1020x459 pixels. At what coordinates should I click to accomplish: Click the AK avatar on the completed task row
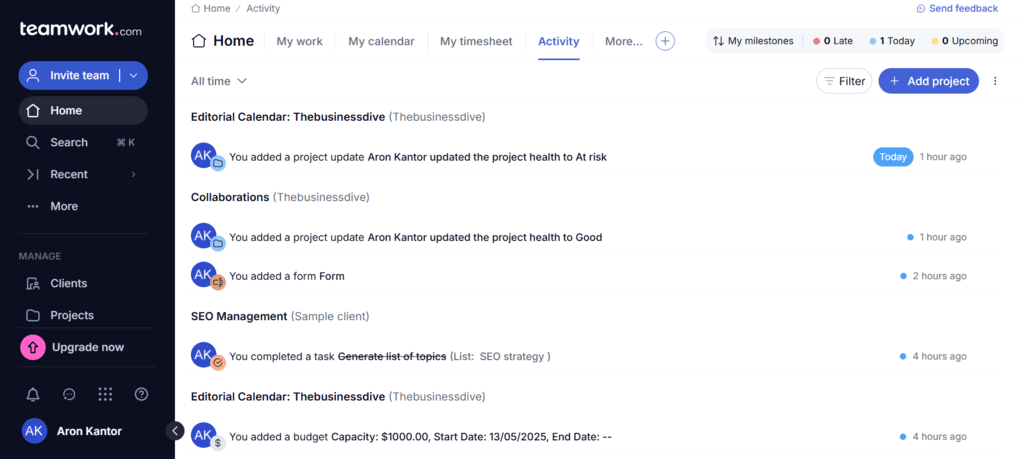coord(204,355)
